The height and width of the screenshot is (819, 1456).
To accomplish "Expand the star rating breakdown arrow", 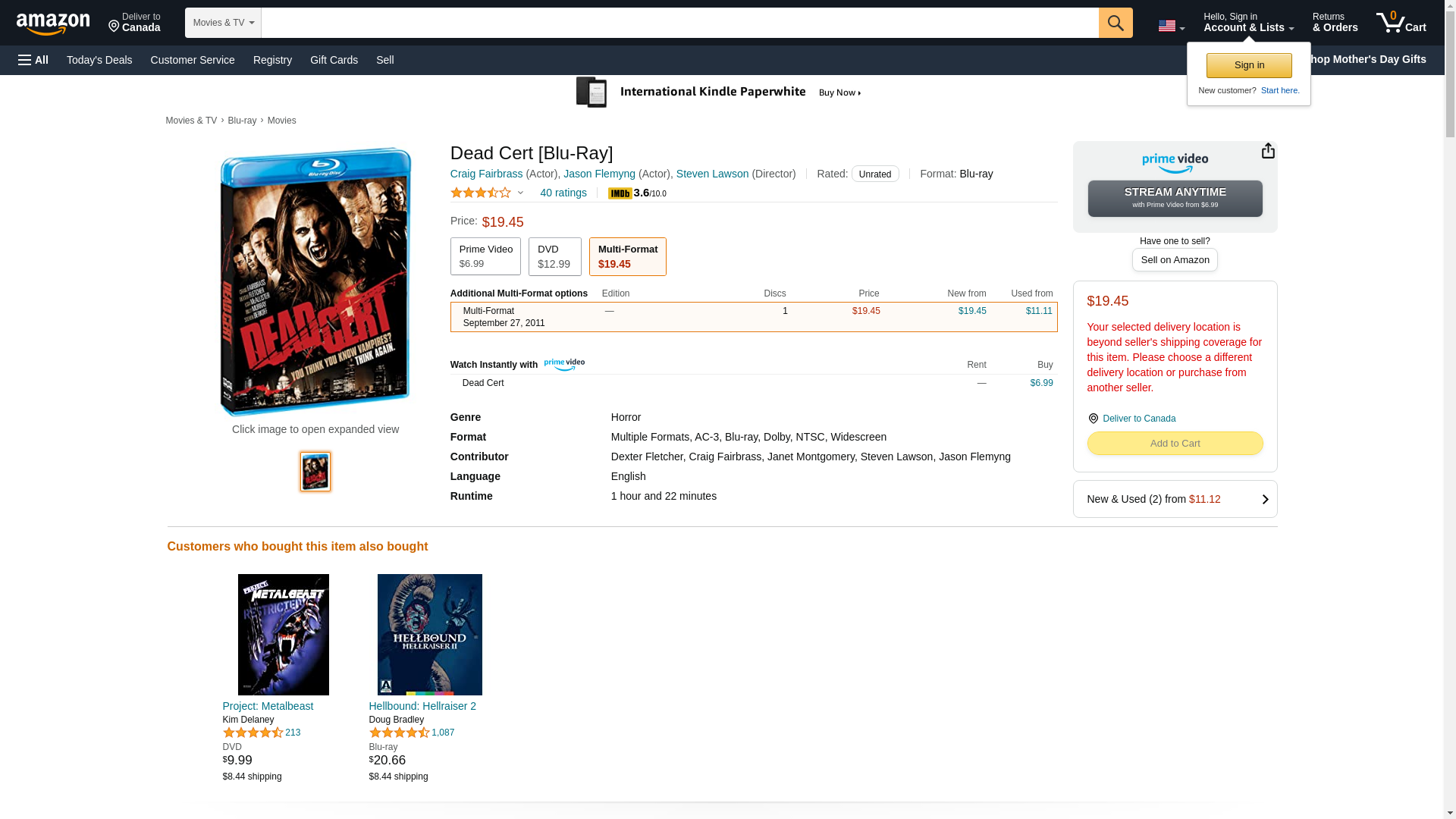I will (x=520, y=193).
